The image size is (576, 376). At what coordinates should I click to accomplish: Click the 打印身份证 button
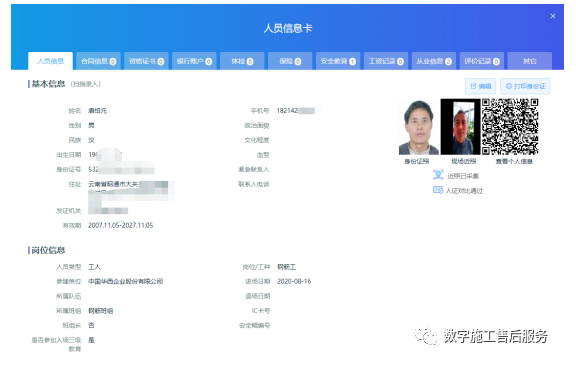click(x=525, y=86)
